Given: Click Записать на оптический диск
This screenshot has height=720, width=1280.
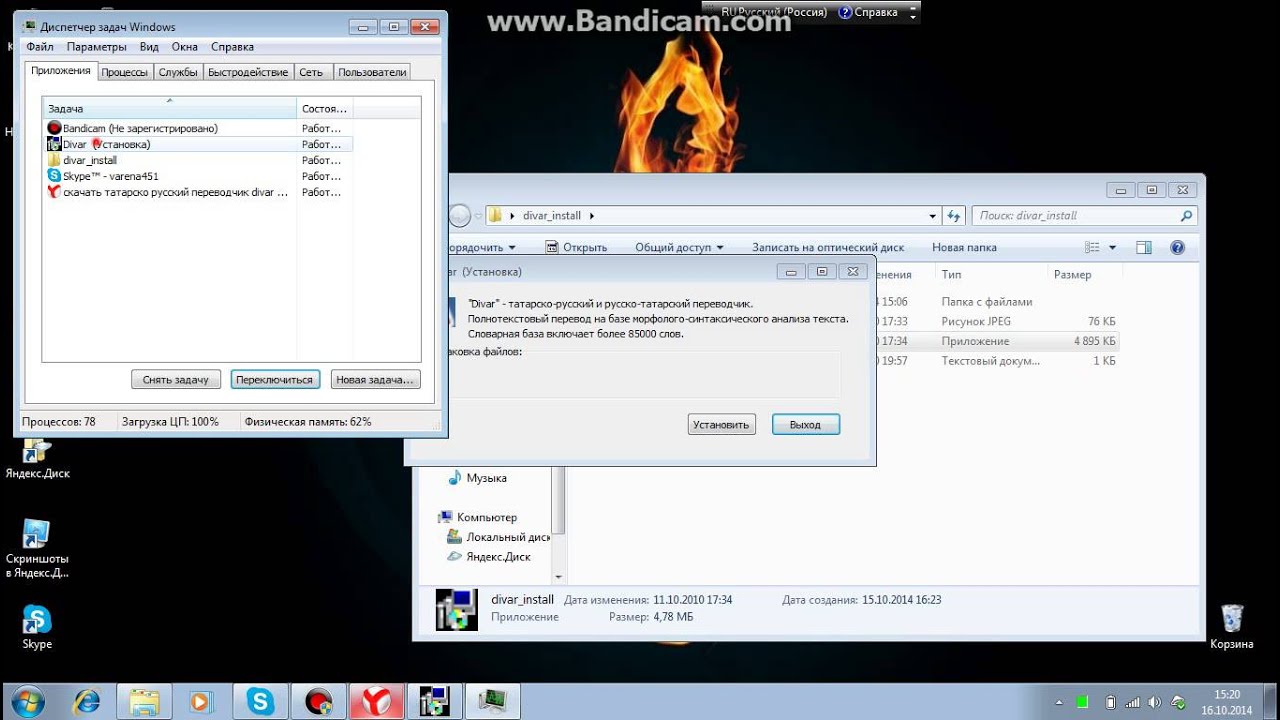Looking at the screenshot, I should (x=828, y=248).
